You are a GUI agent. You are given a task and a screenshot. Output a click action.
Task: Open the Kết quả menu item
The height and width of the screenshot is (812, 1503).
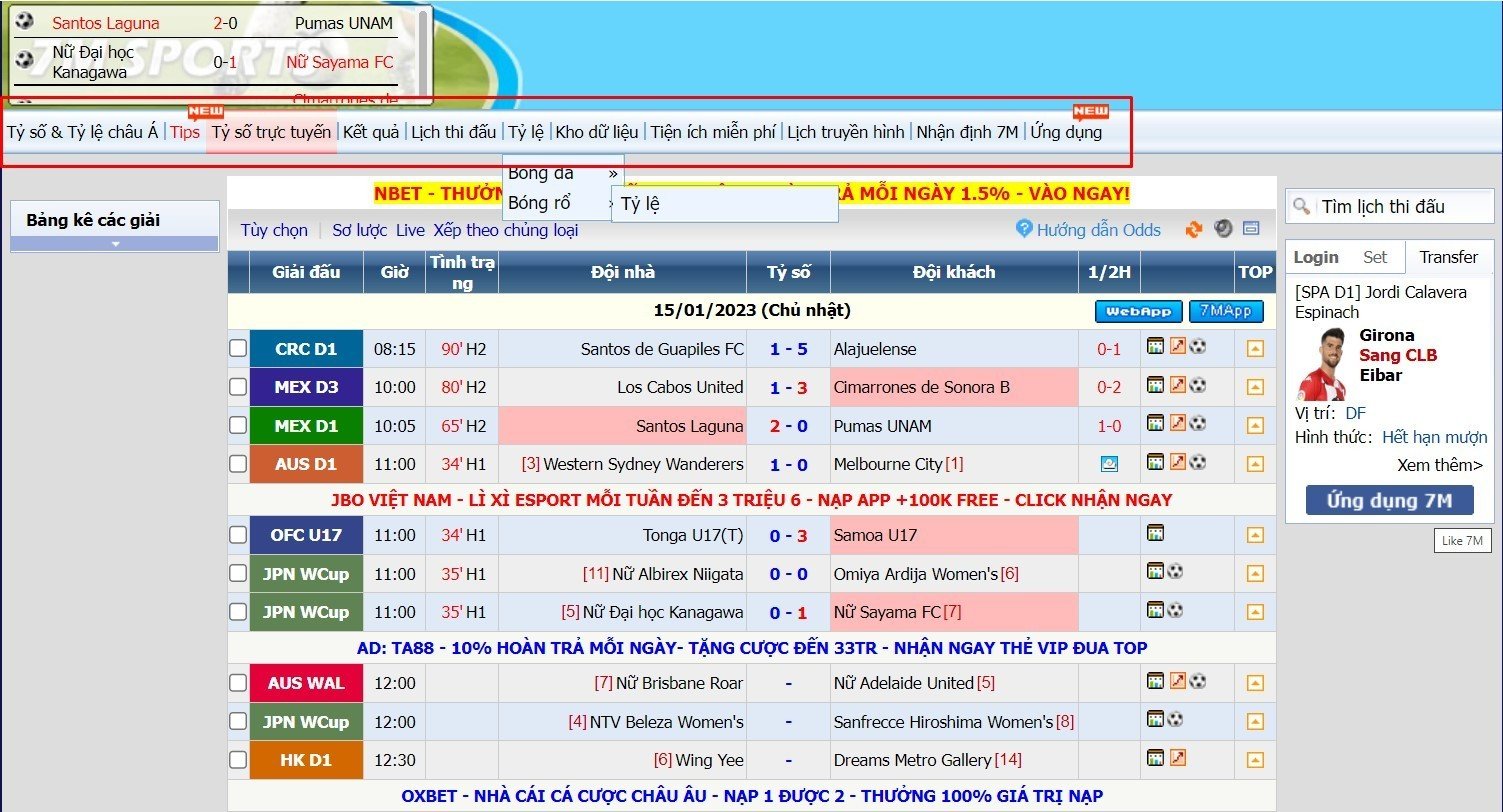tap(370, 132)
